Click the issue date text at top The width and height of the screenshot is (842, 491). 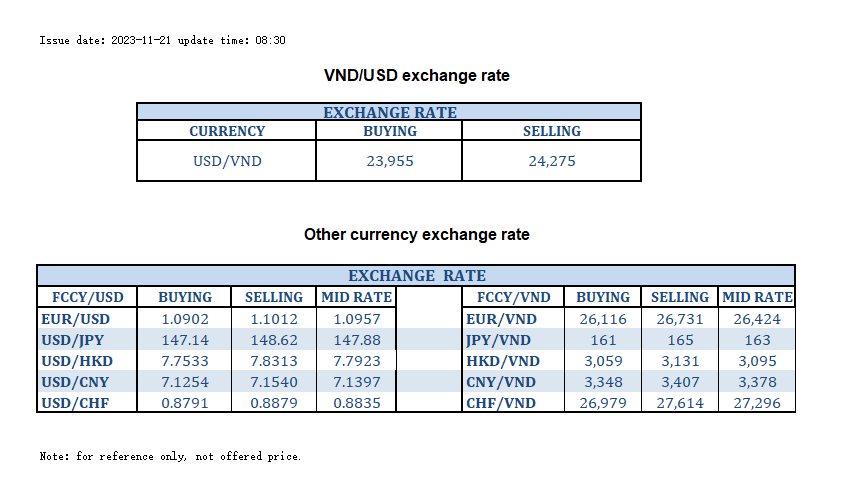coord(163,40)
